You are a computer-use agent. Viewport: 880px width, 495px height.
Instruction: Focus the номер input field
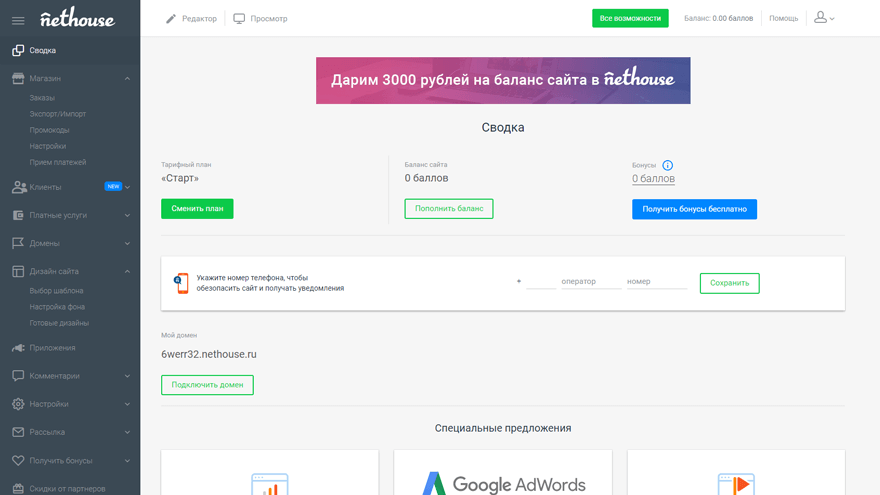657,282
